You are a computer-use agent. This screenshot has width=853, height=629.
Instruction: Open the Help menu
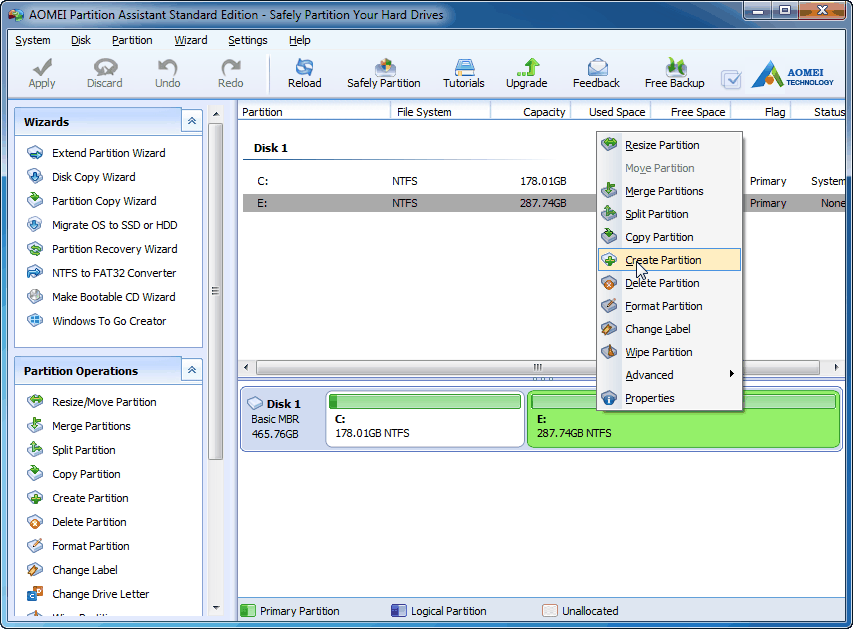pyautogui.click(x=299, y=40)
